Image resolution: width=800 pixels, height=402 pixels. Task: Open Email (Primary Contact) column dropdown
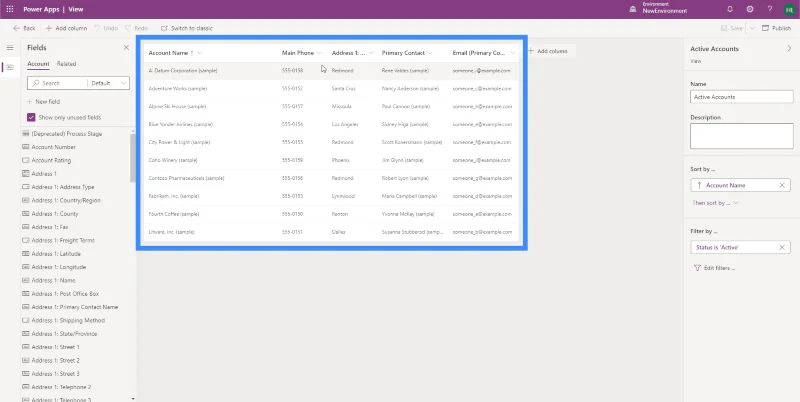coord(513,53)
